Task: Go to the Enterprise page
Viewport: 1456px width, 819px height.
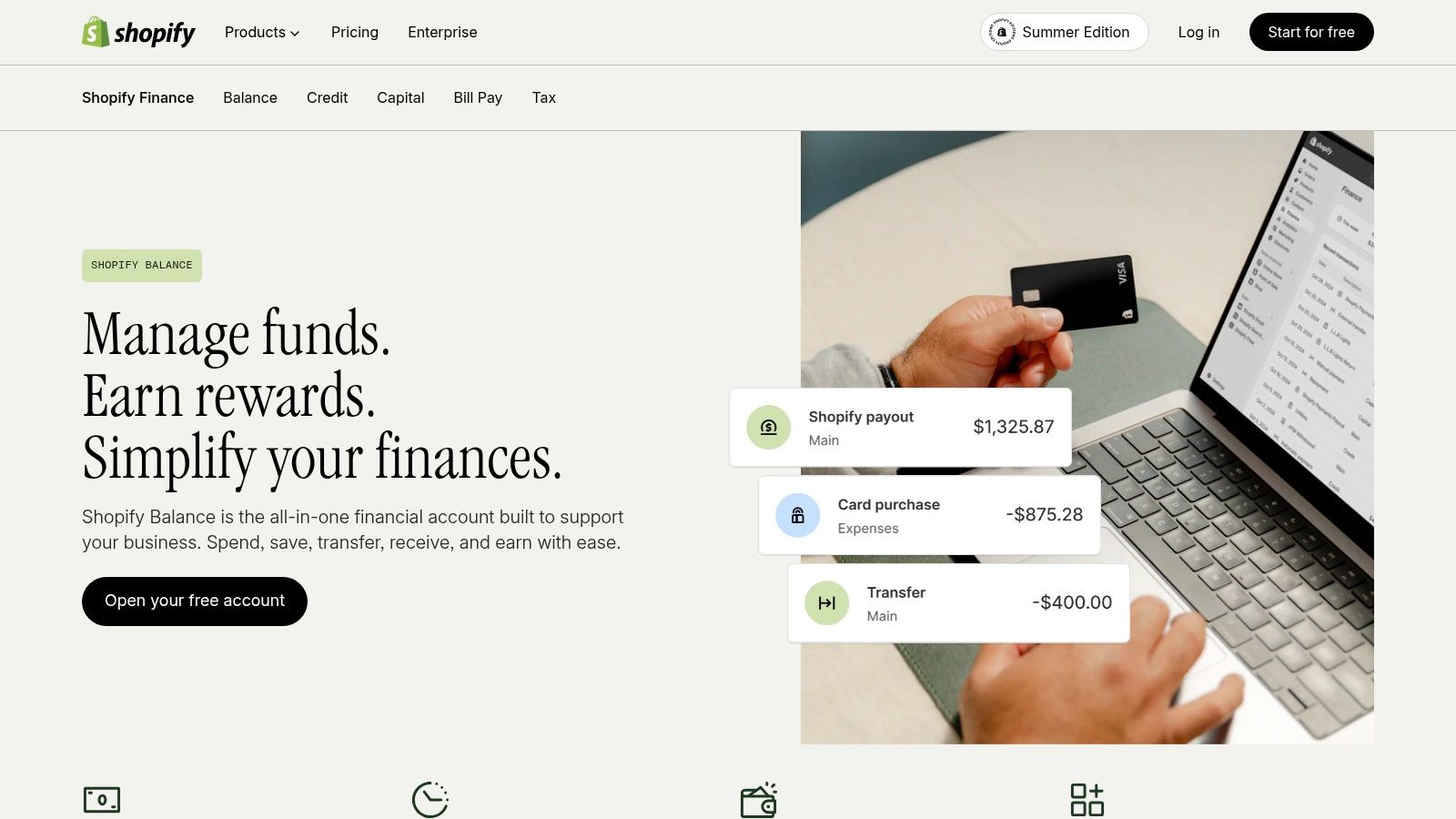Action: pos(442,32)
